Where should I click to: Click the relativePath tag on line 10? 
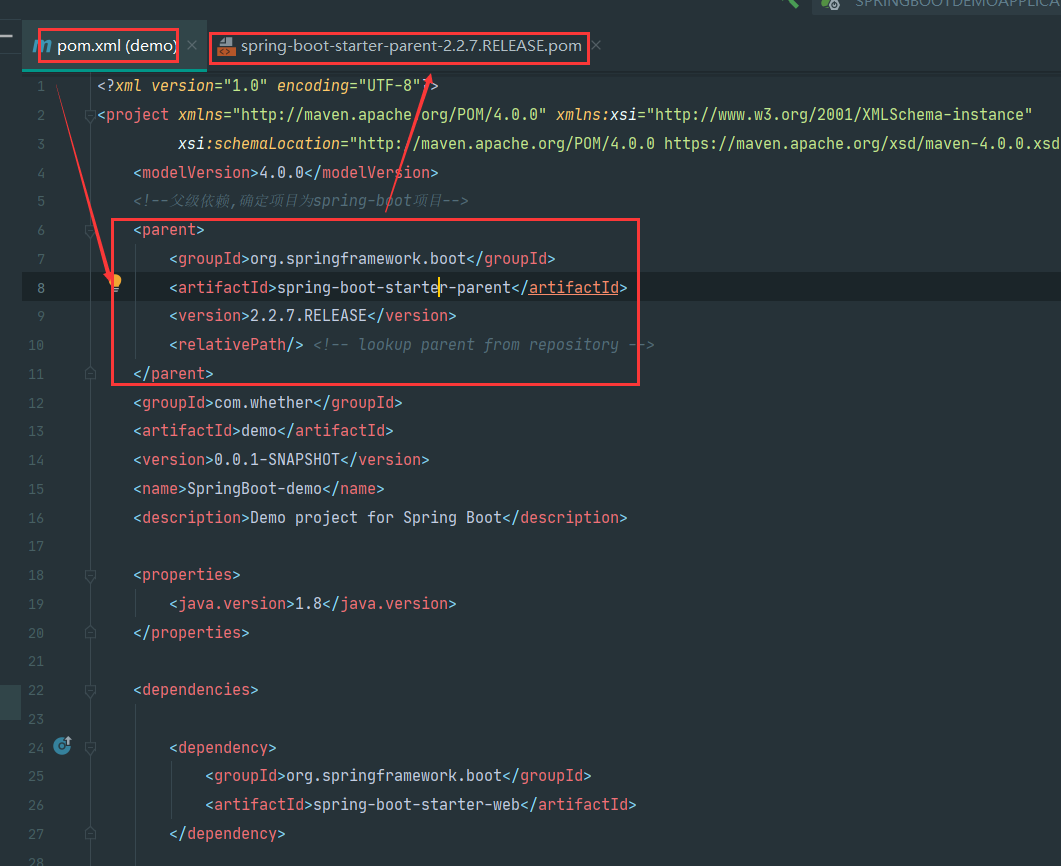(236, 345)
